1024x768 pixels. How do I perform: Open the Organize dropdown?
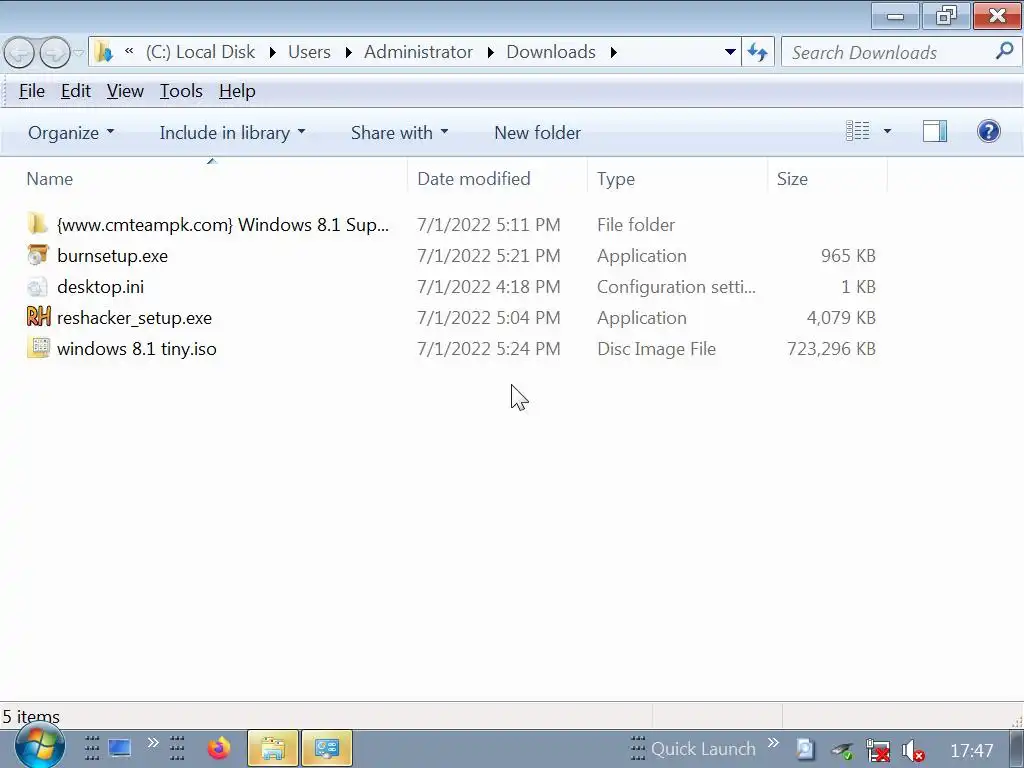tap(71, 133)
